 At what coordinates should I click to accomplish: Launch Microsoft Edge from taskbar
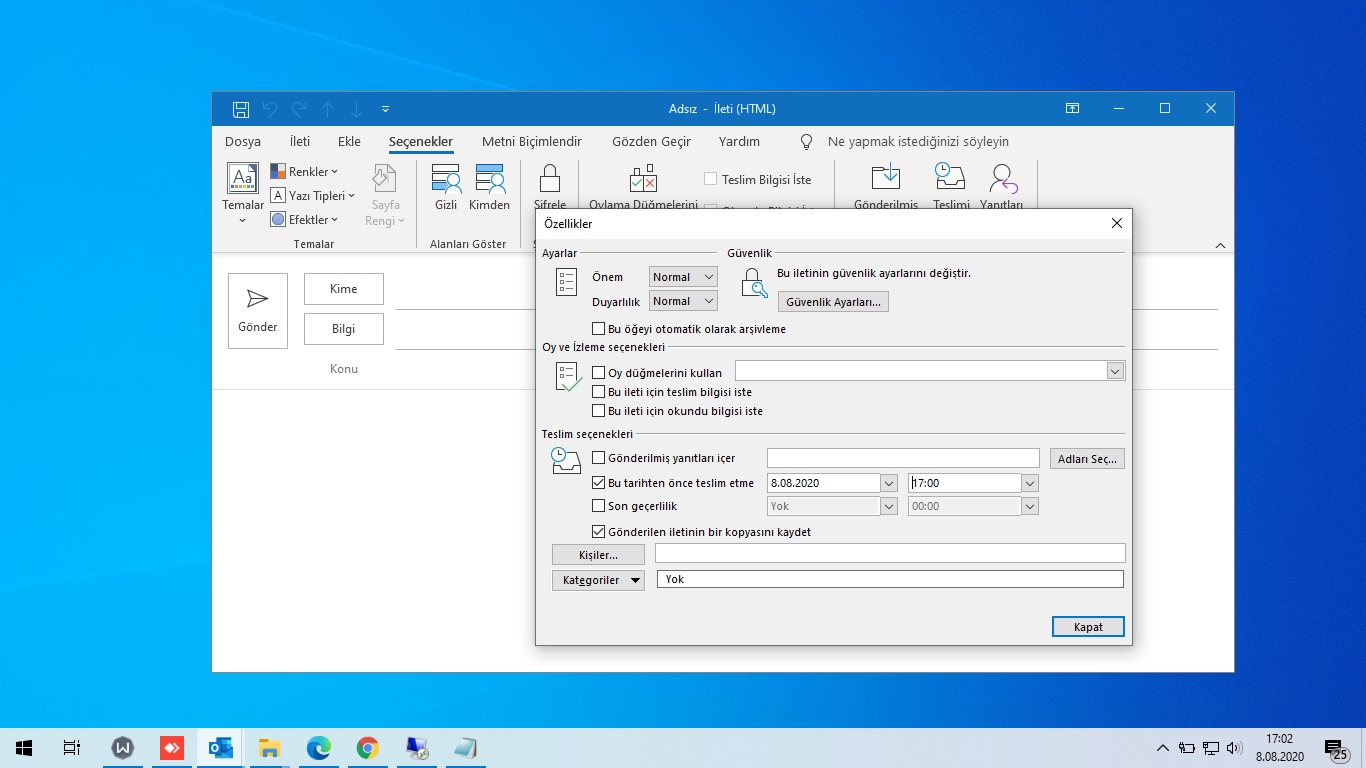pyautogui.click(x=318, y=748)
